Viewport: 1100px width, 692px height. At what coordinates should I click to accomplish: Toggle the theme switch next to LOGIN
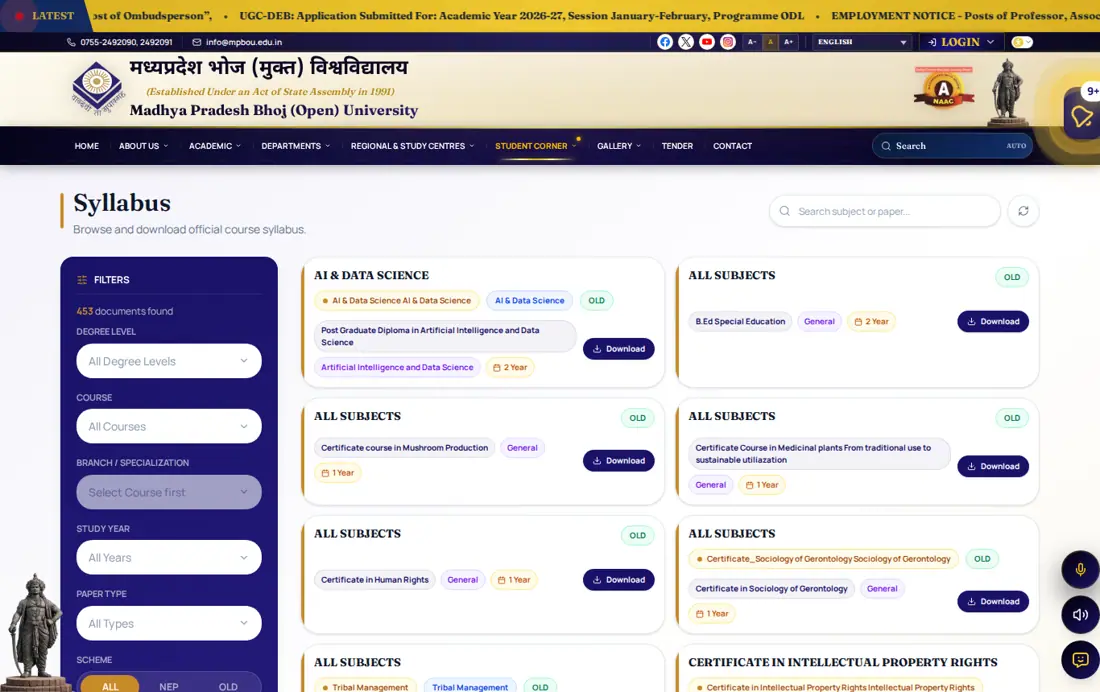(1022, 42)
